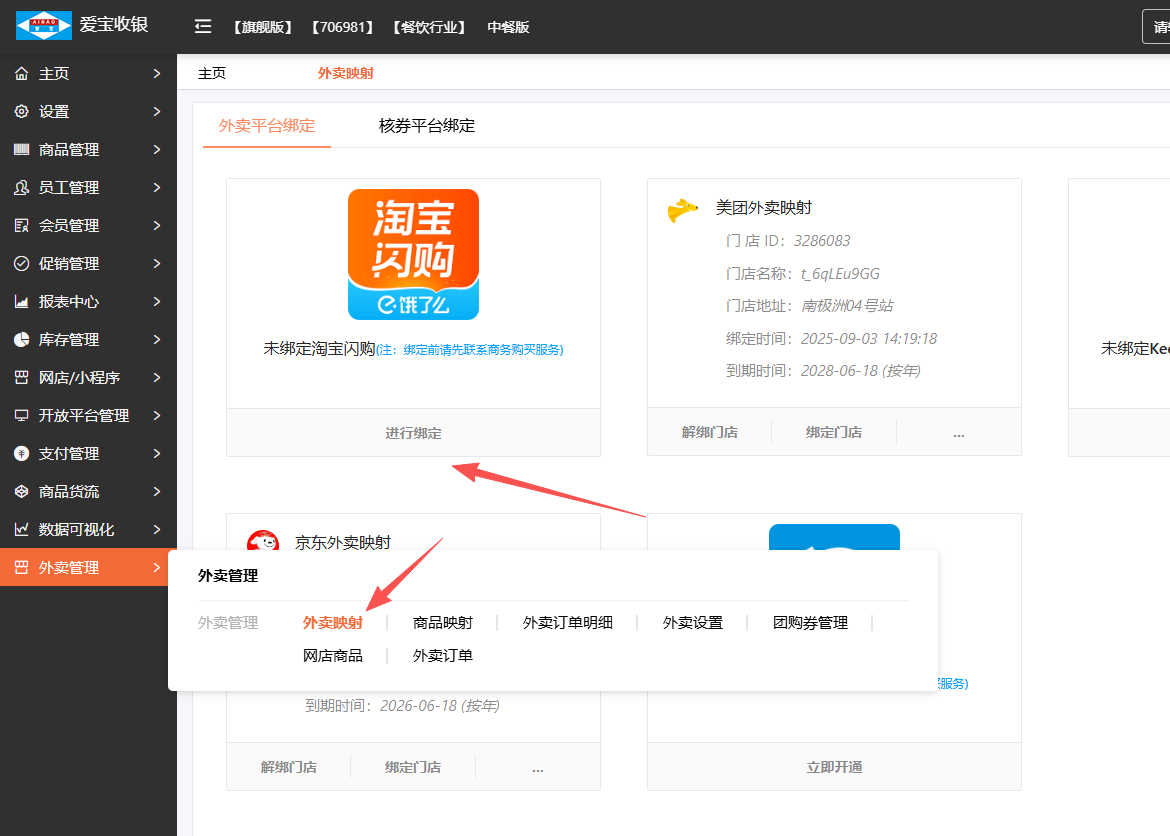Open the 美团 card's more options ellipsis
1170x836 pixels.
pos(958,432)
